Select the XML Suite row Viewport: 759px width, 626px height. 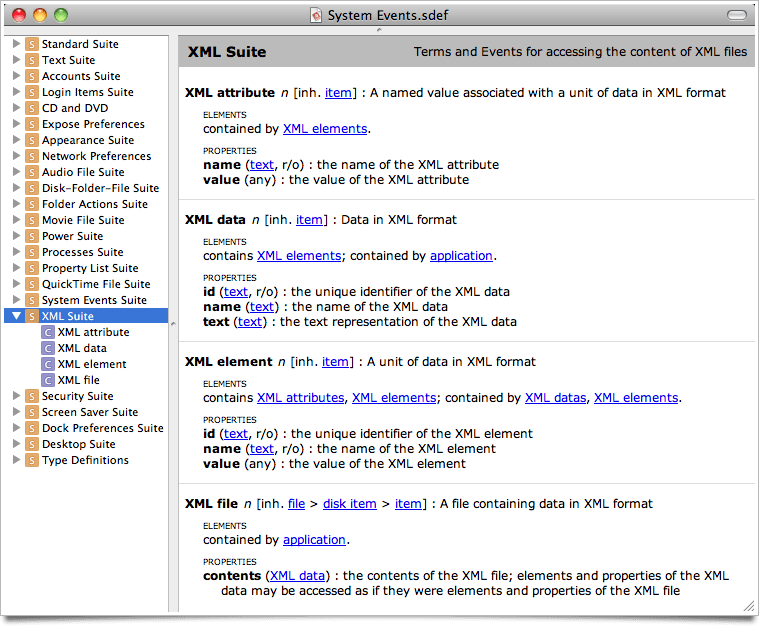[86, 316]
